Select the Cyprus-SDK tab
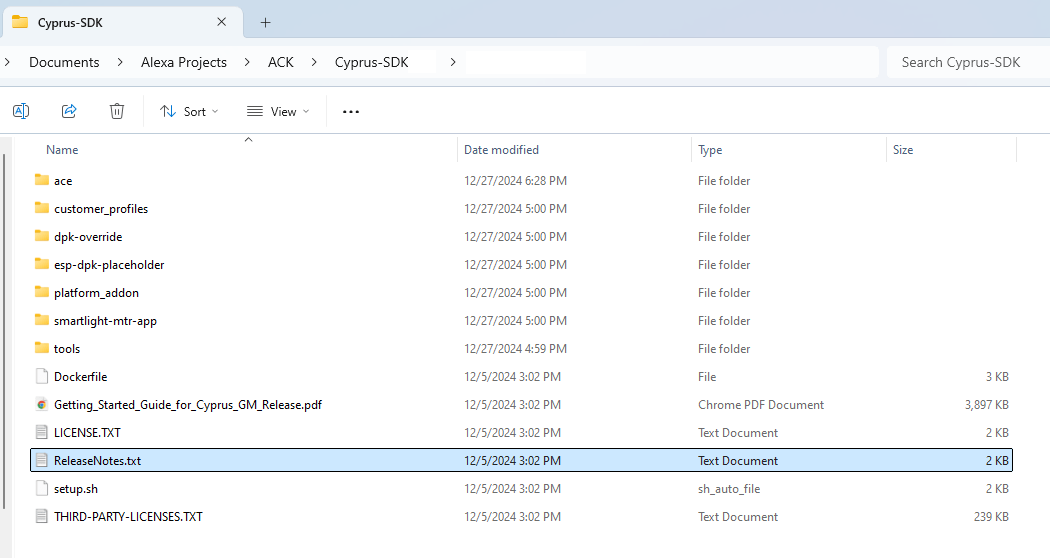 click(x=121, y=23)
